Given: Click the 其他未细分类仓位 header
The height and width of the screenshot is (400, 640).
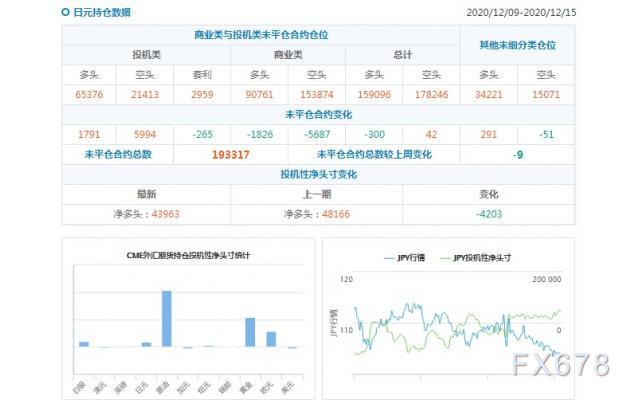Looking at the screenshot, I should [x=517, y=45].
